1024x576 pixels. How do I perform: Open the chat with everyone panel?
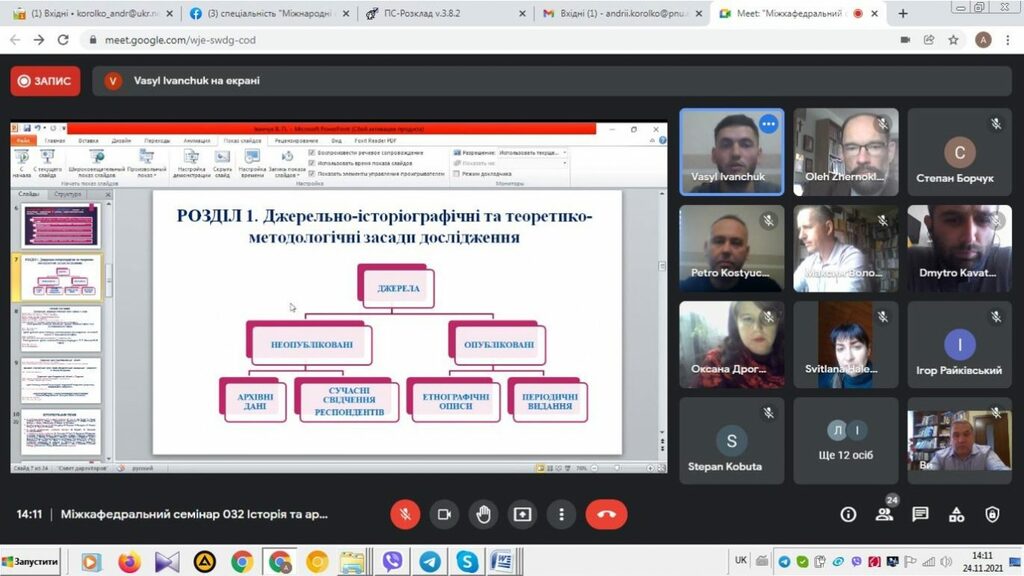tap(920, 514)
